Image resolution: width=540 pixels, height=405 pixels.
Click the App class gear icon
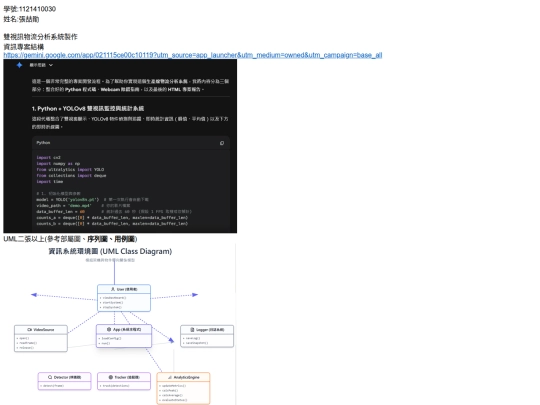(109, 329)
